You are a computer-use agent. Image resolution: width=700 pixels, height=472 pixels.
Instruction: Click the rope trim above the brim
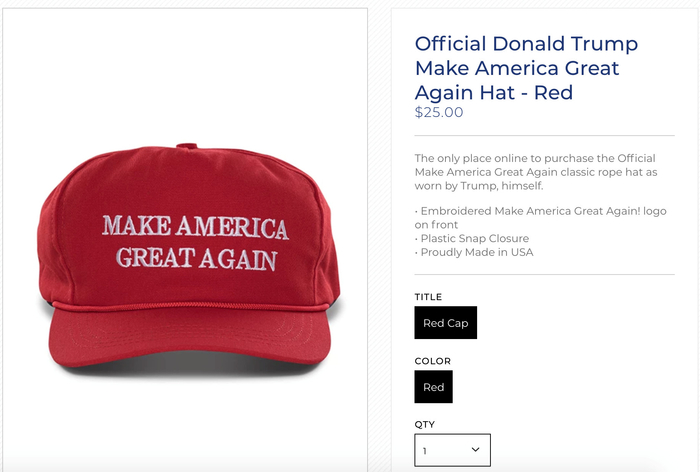191,306
